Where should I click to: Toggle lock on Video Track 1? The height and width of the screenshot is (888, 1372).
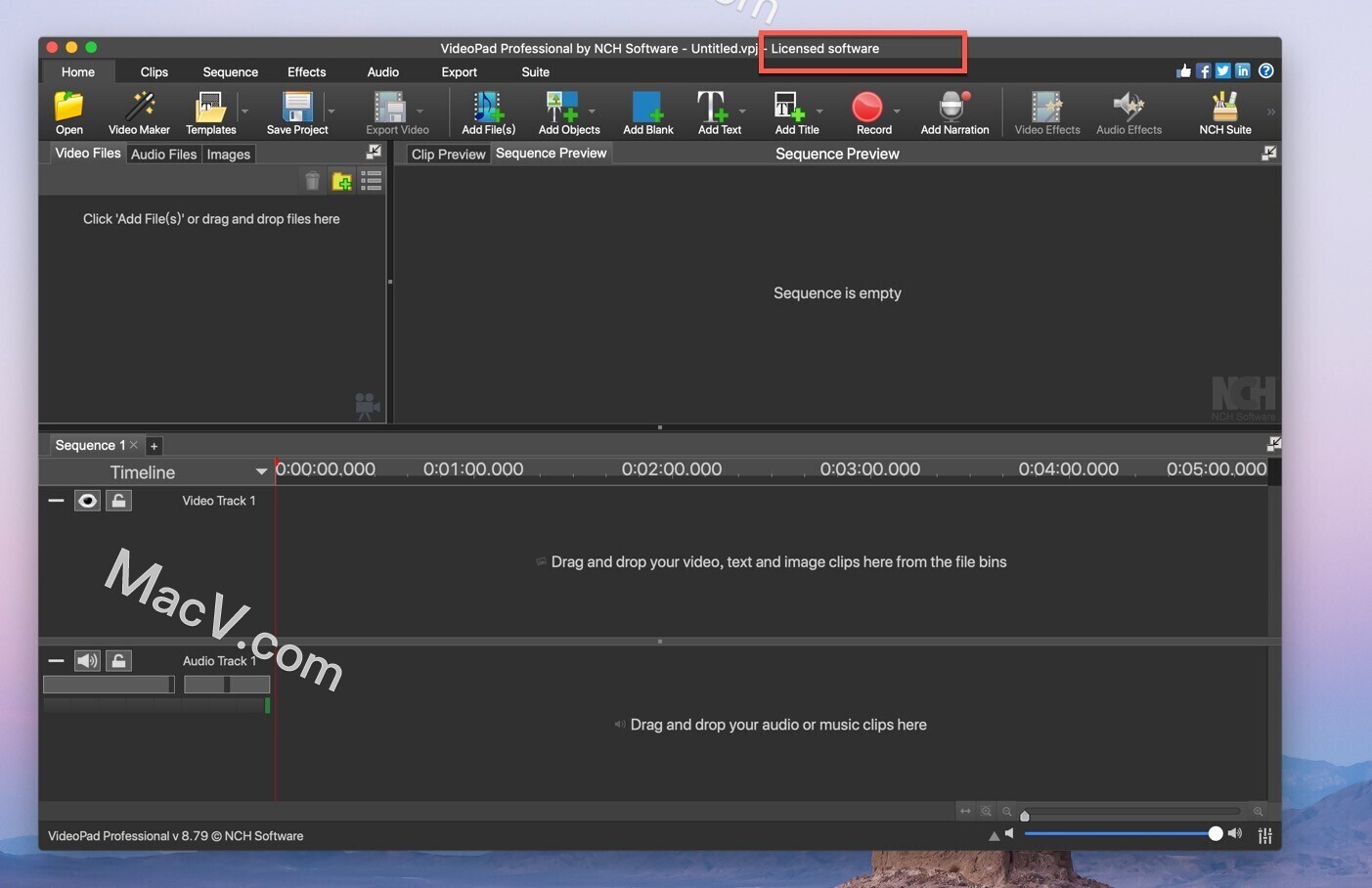(118, 501)
